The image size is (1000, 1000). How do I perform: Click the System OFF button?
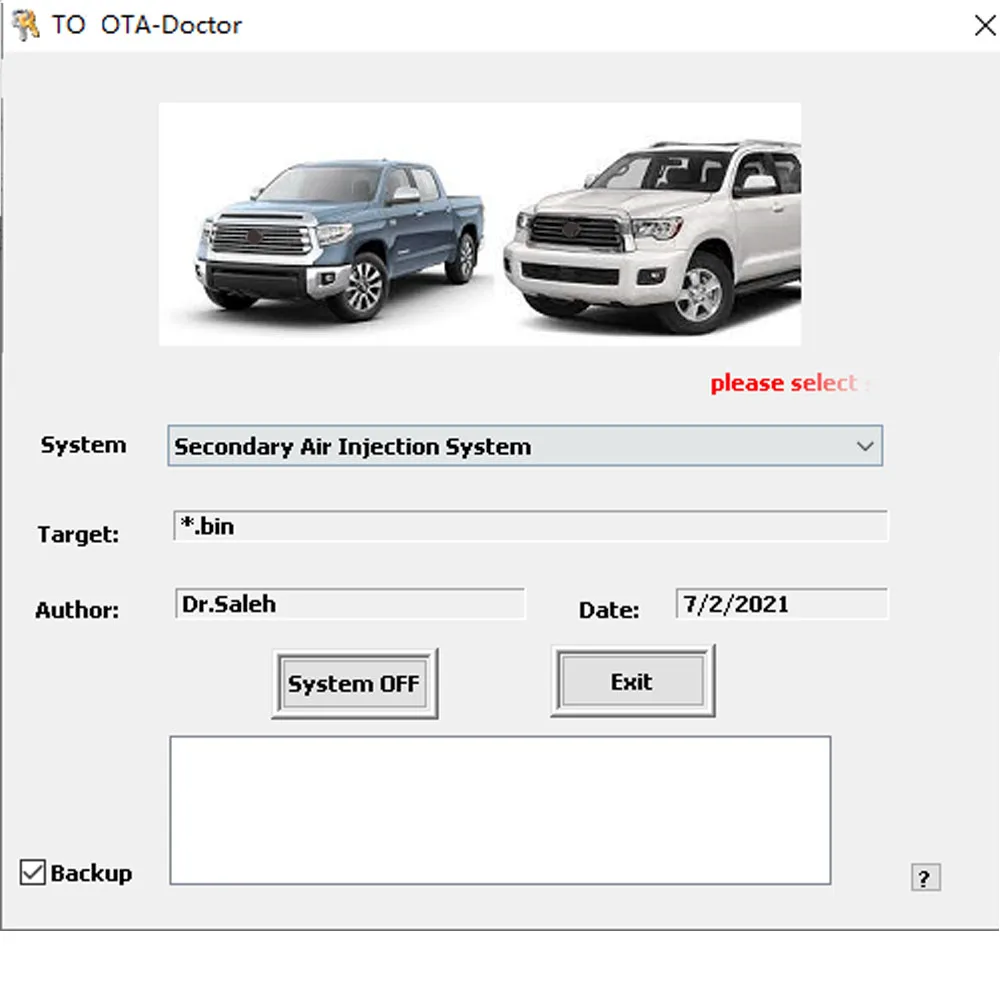click(x=355, y=684)
